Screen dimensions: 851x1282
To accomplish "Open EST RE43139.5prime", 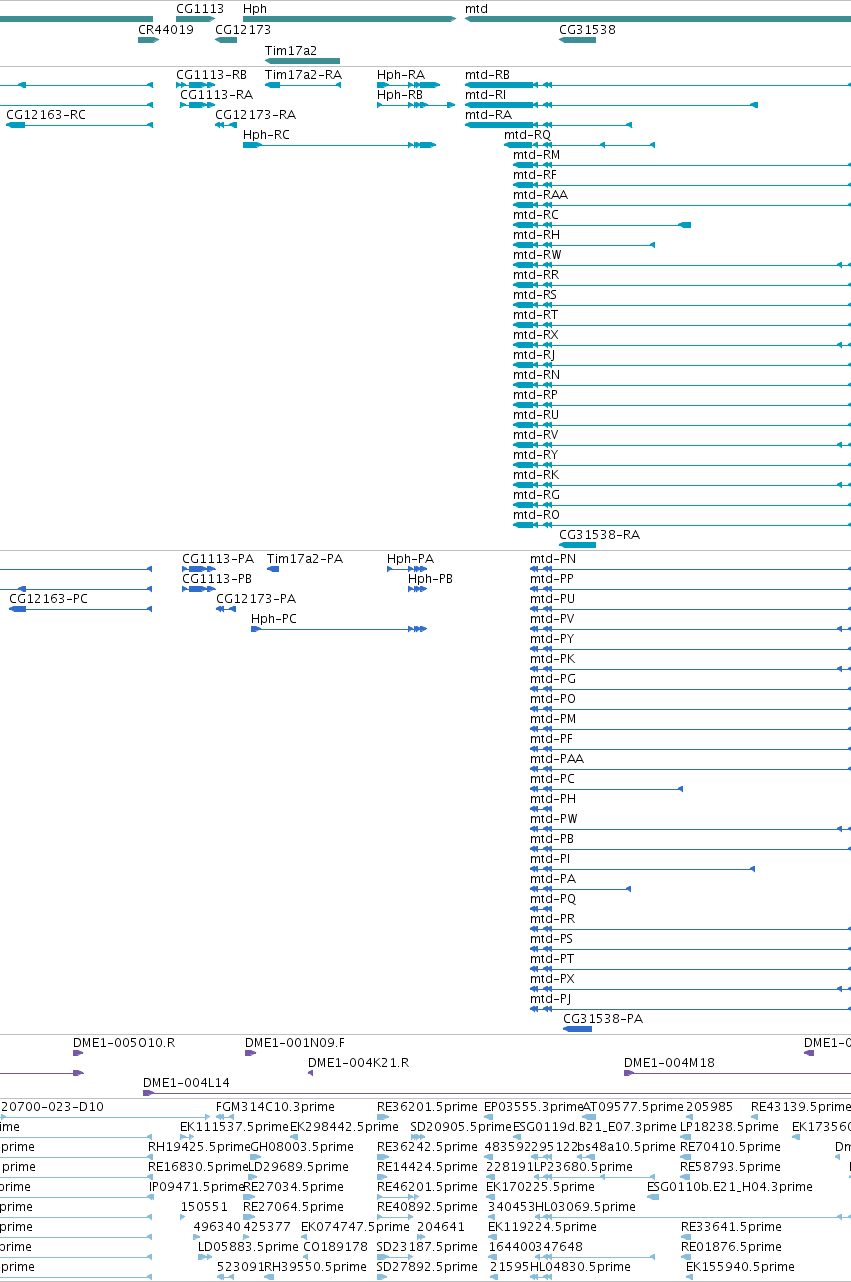I will (800, 1107).
